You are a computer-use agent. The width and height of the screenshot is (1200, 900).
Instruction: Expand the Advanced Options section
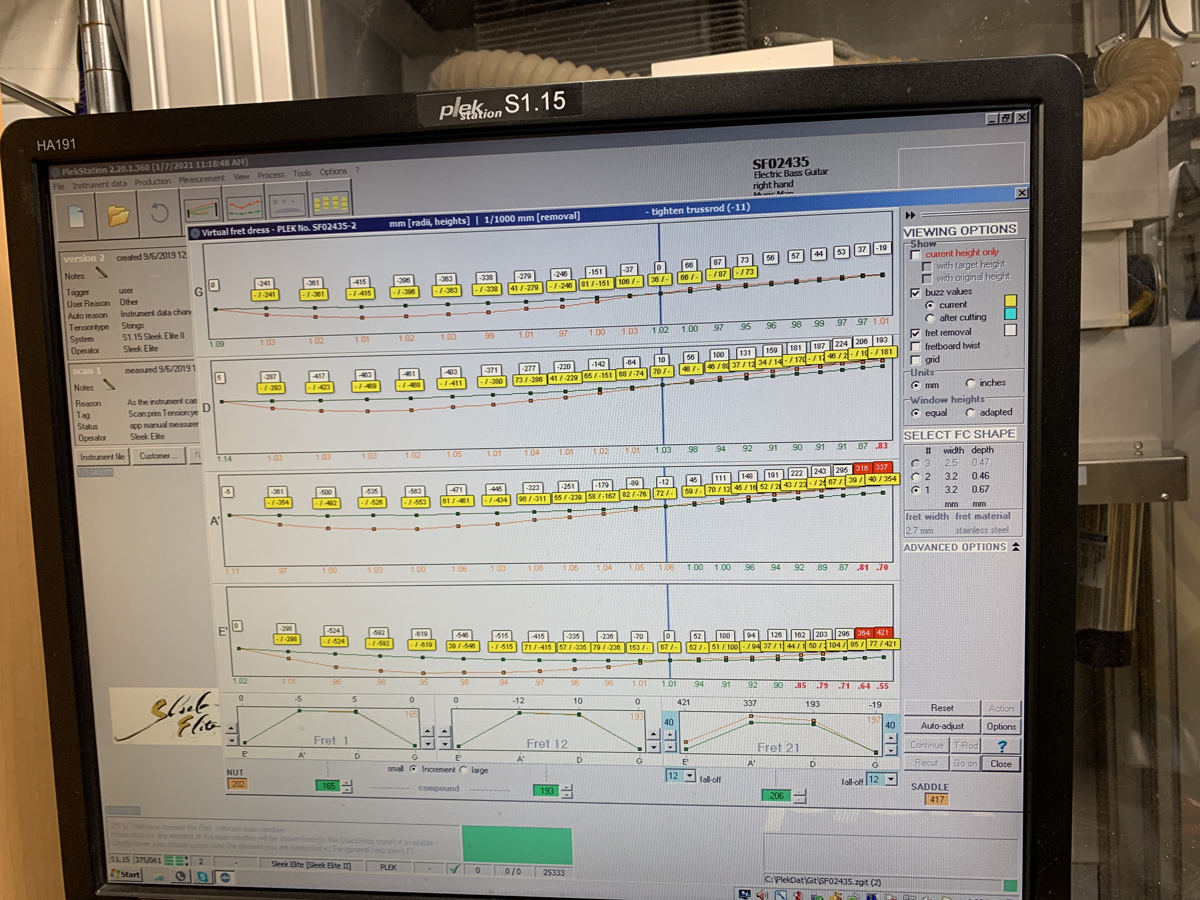click(x=1016, y=547)
